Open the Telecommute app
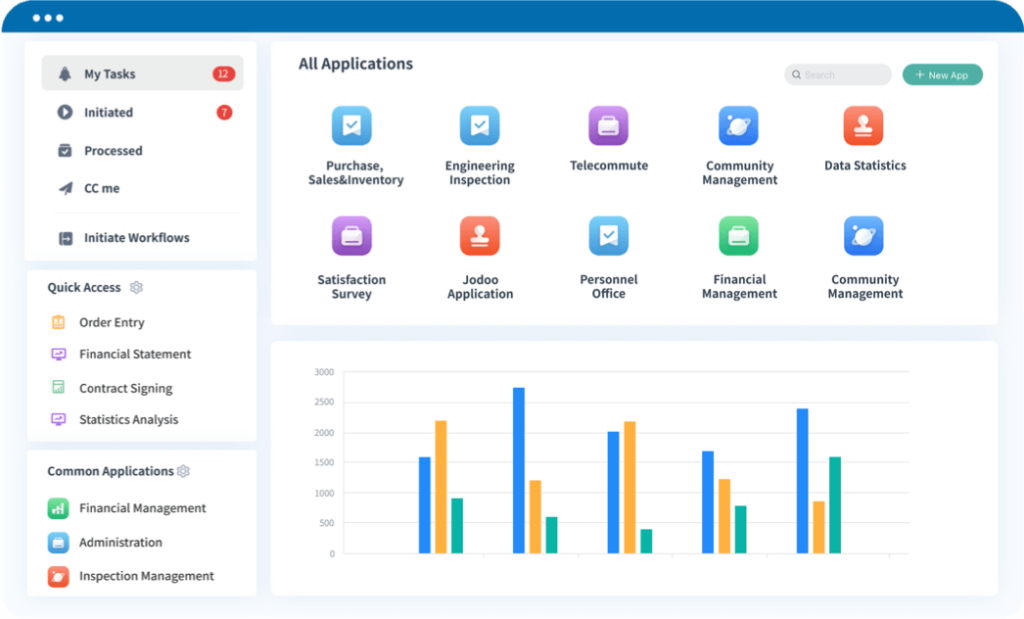This screenshot has height=619, width=1024. [x=608, y=125]
